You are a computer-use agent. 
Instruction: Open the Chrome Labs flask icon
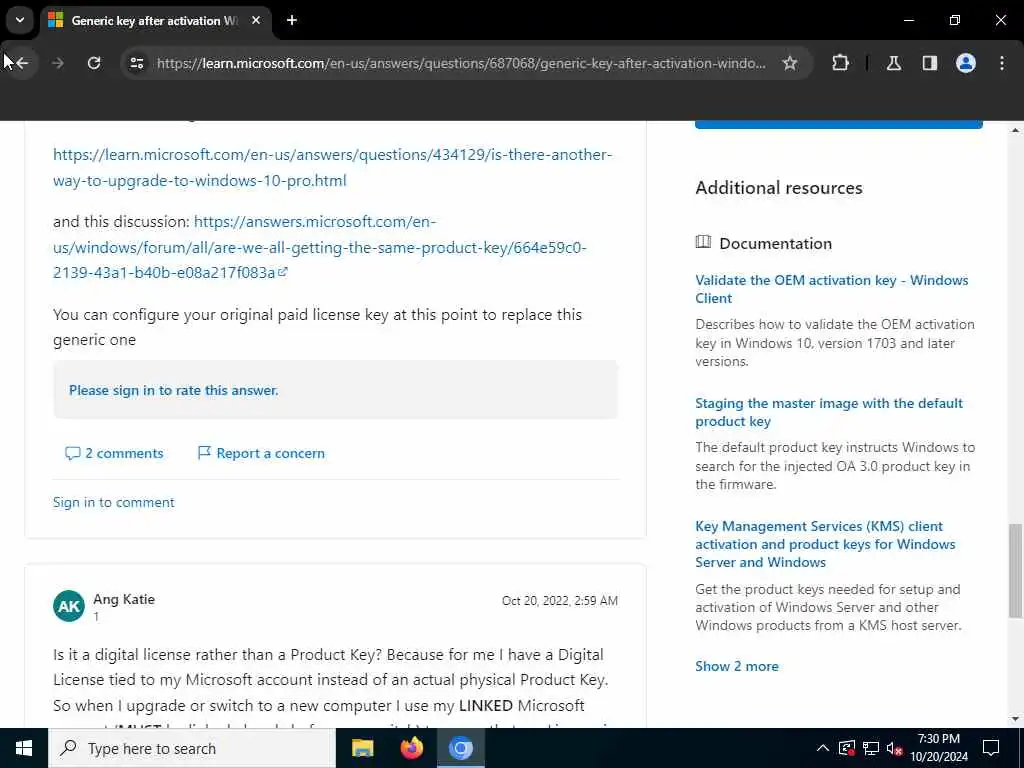(893, 63)
